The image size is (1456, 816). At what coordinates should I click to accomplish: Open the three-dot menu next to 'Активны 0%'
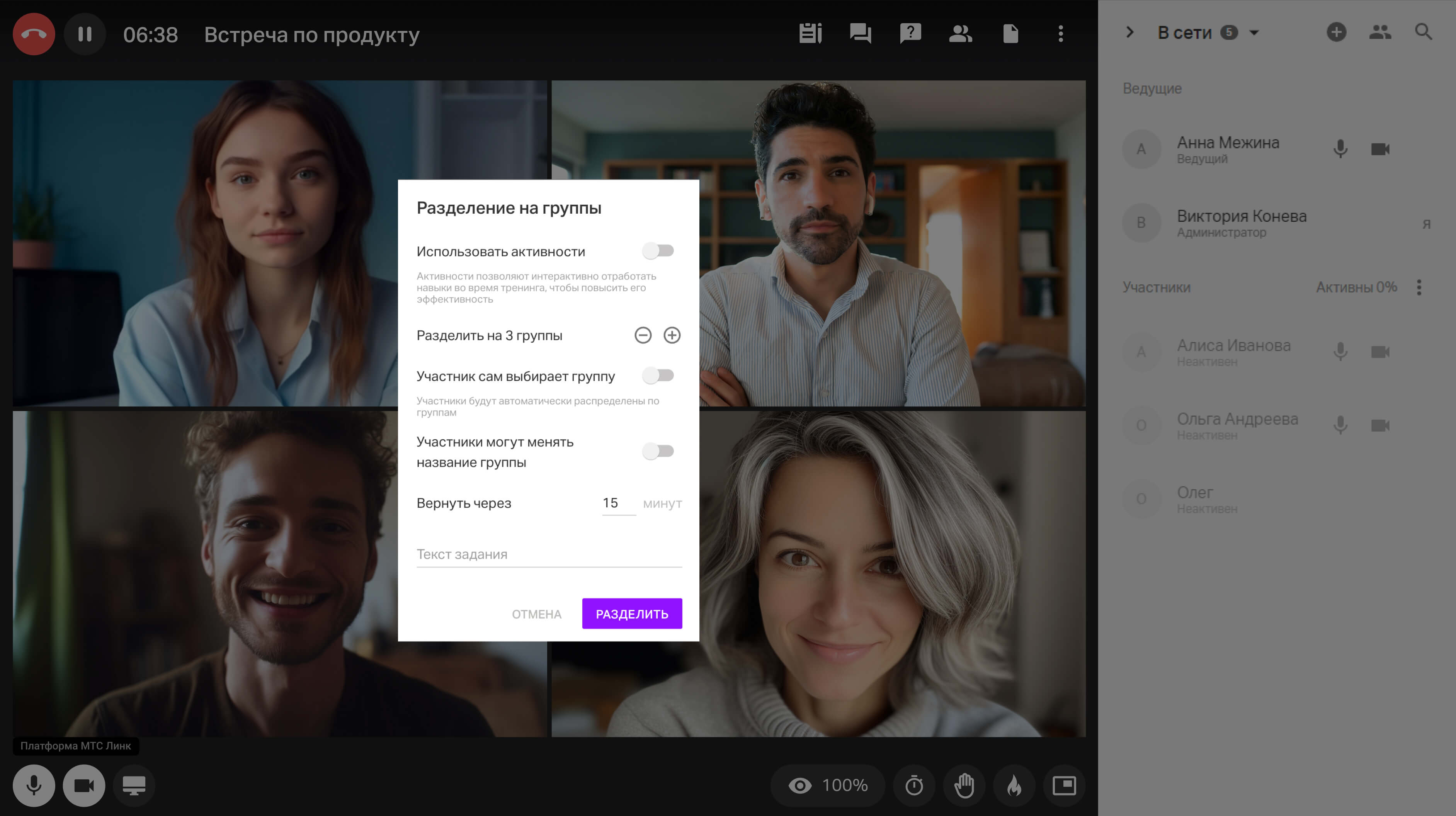pos(1419,287)
